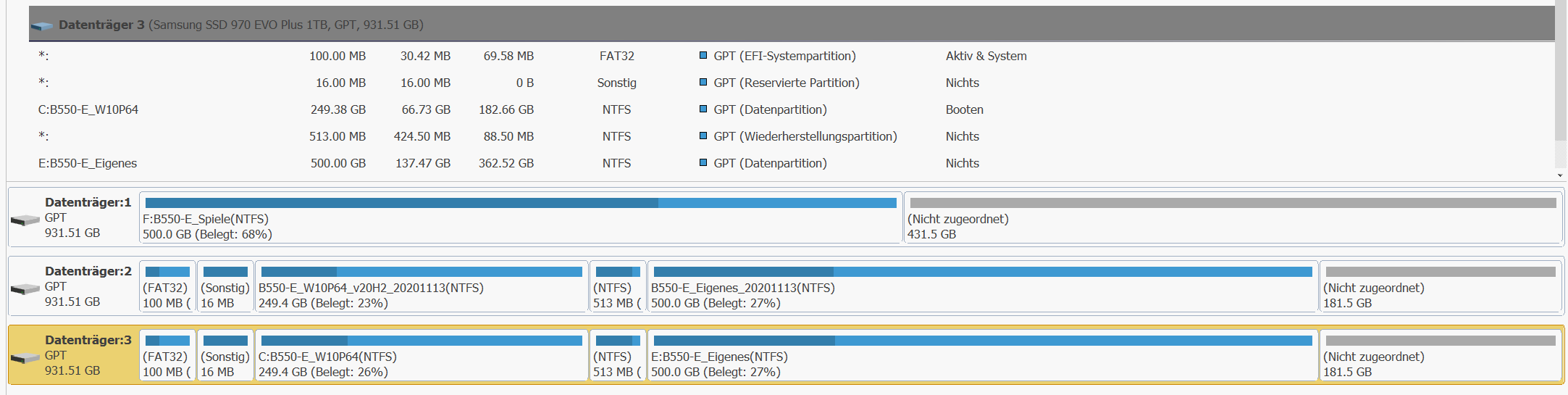Select the C:B550-E_W10P64 list row

point(792,109)
